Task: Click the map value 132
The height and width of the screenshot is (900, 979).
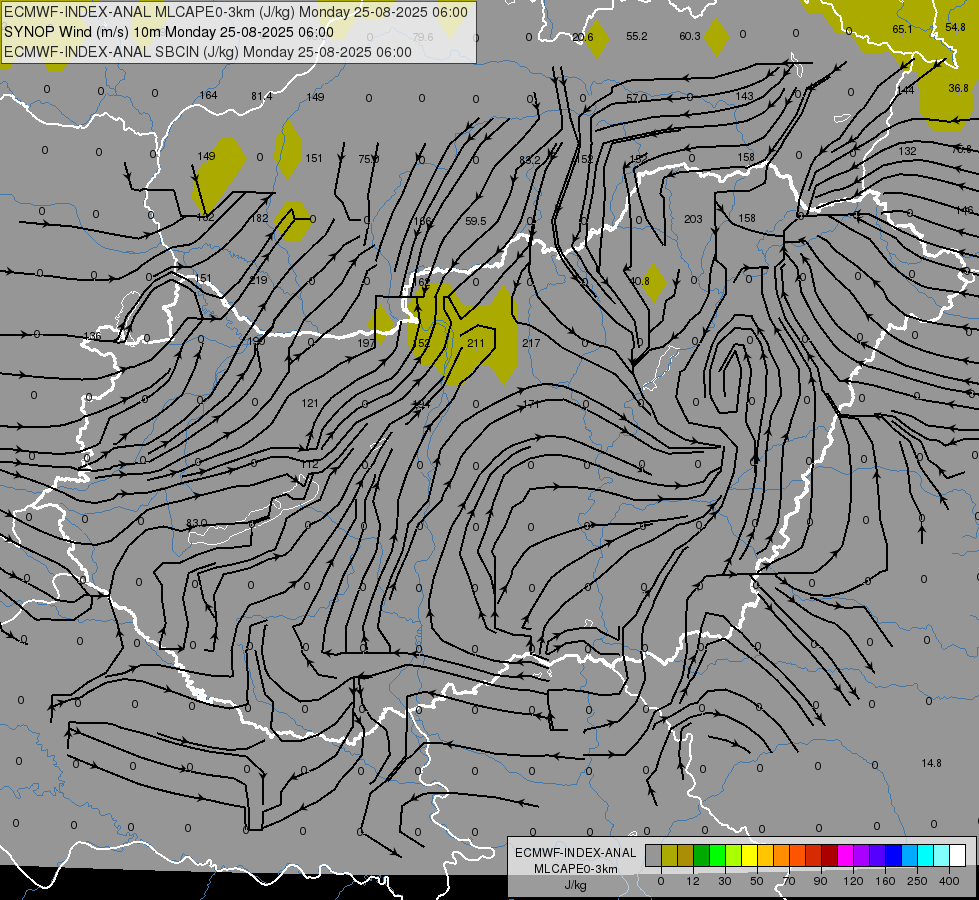Action: tap(907, 151)
